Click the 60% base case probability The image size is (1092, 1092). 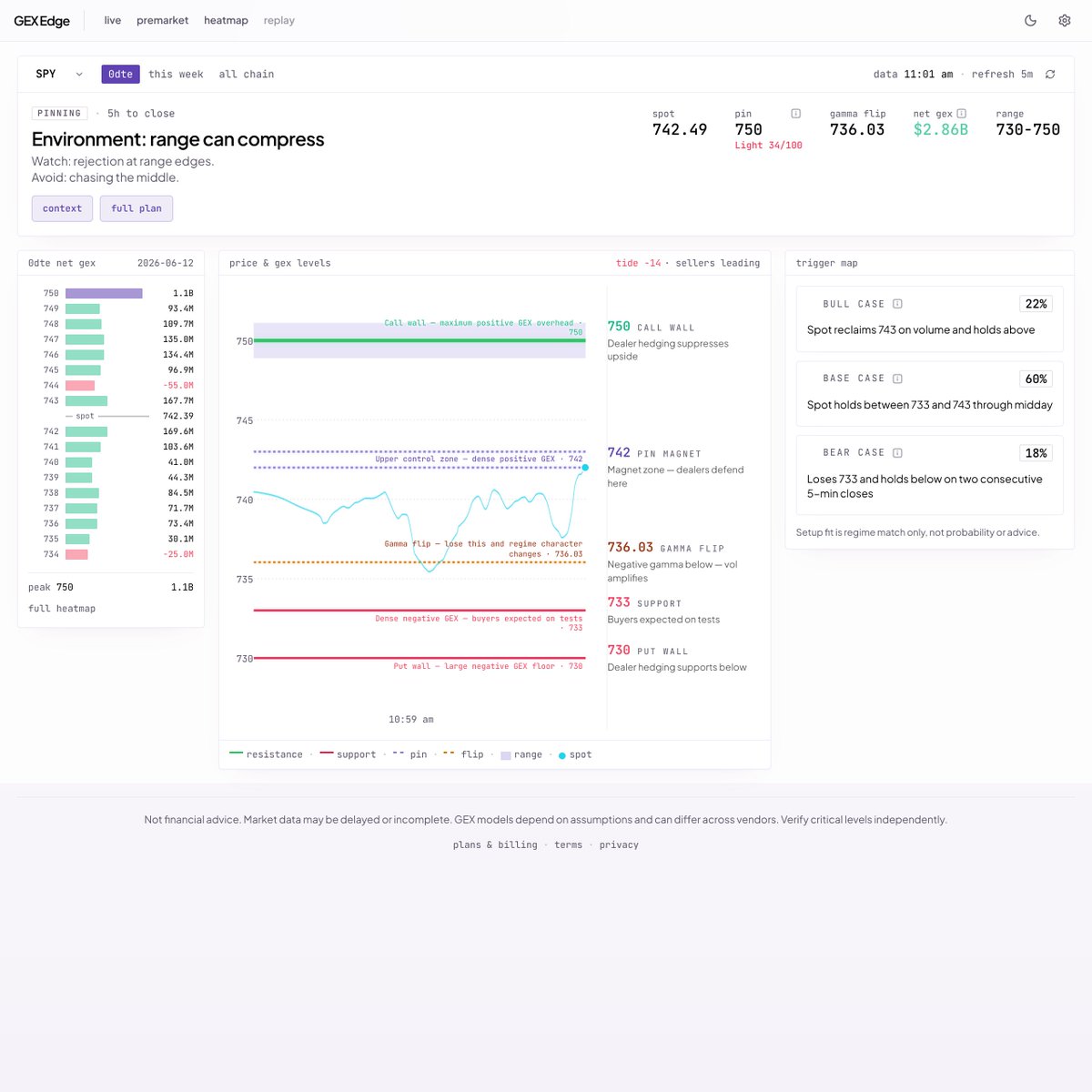pos(1036,379)
